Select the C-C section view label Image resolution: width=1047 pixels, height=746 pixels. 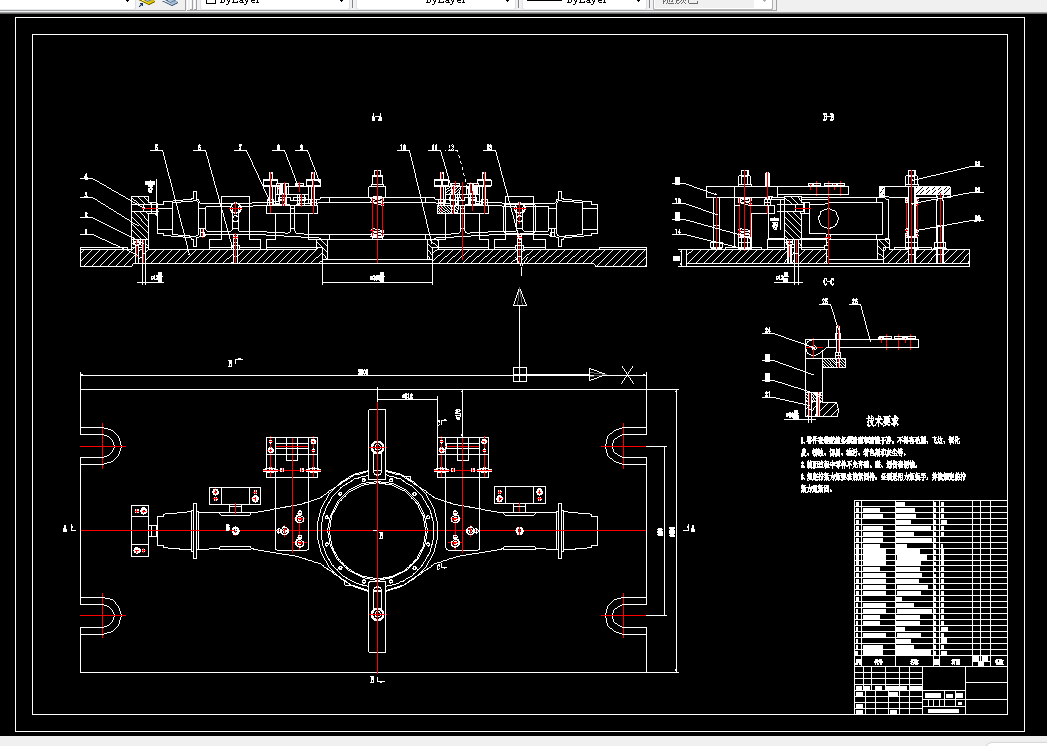click(x=829, y=282)
